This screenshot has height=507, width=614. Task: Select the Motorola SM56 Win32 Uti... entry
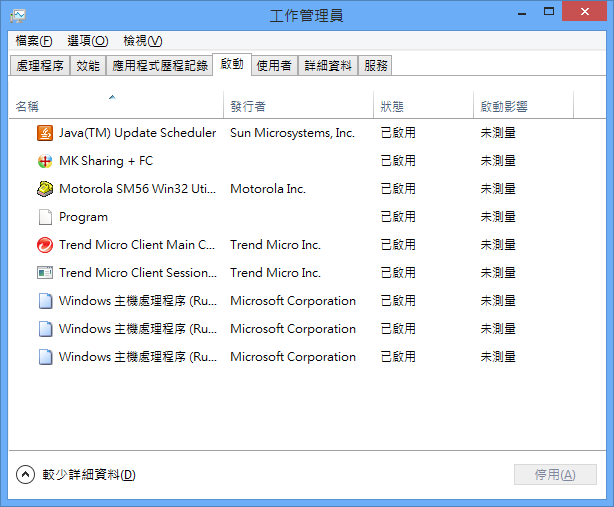click(137, 189)
